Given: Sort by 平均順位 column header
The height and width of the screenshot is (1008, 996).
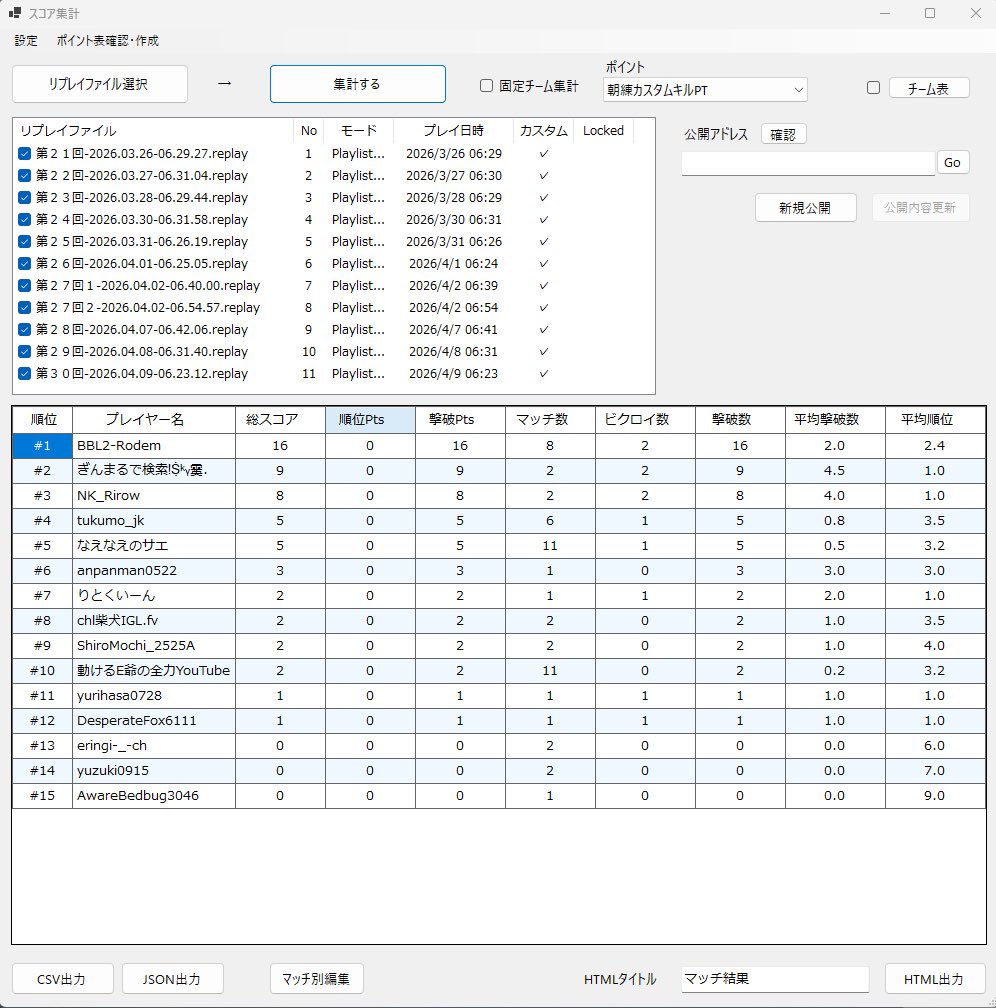Looking at the screenshot, I should pyautogui.click(x=935, y=420).
